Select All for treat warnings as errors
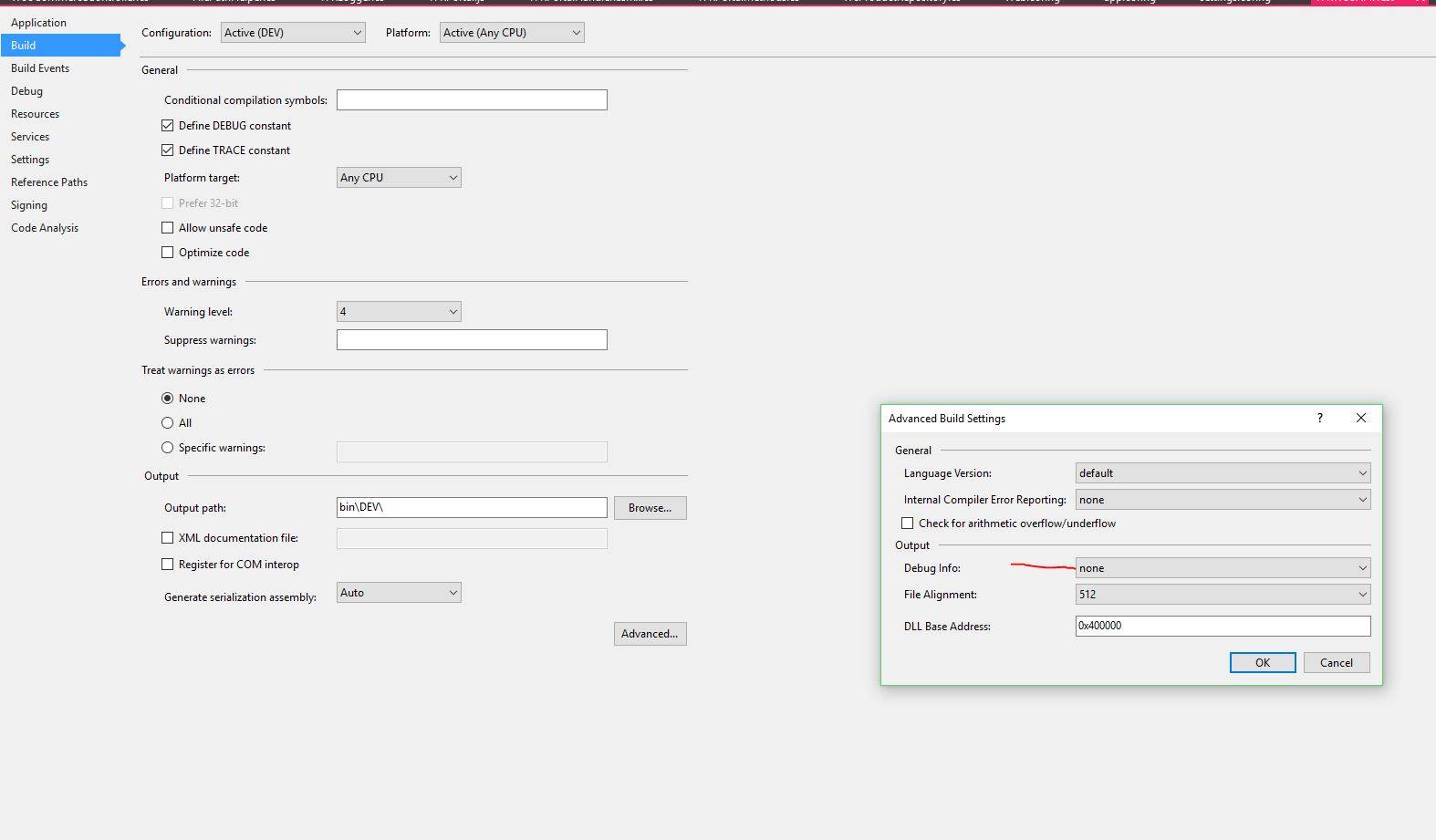This screenshot has width=1436, height=840. [167, 423]
